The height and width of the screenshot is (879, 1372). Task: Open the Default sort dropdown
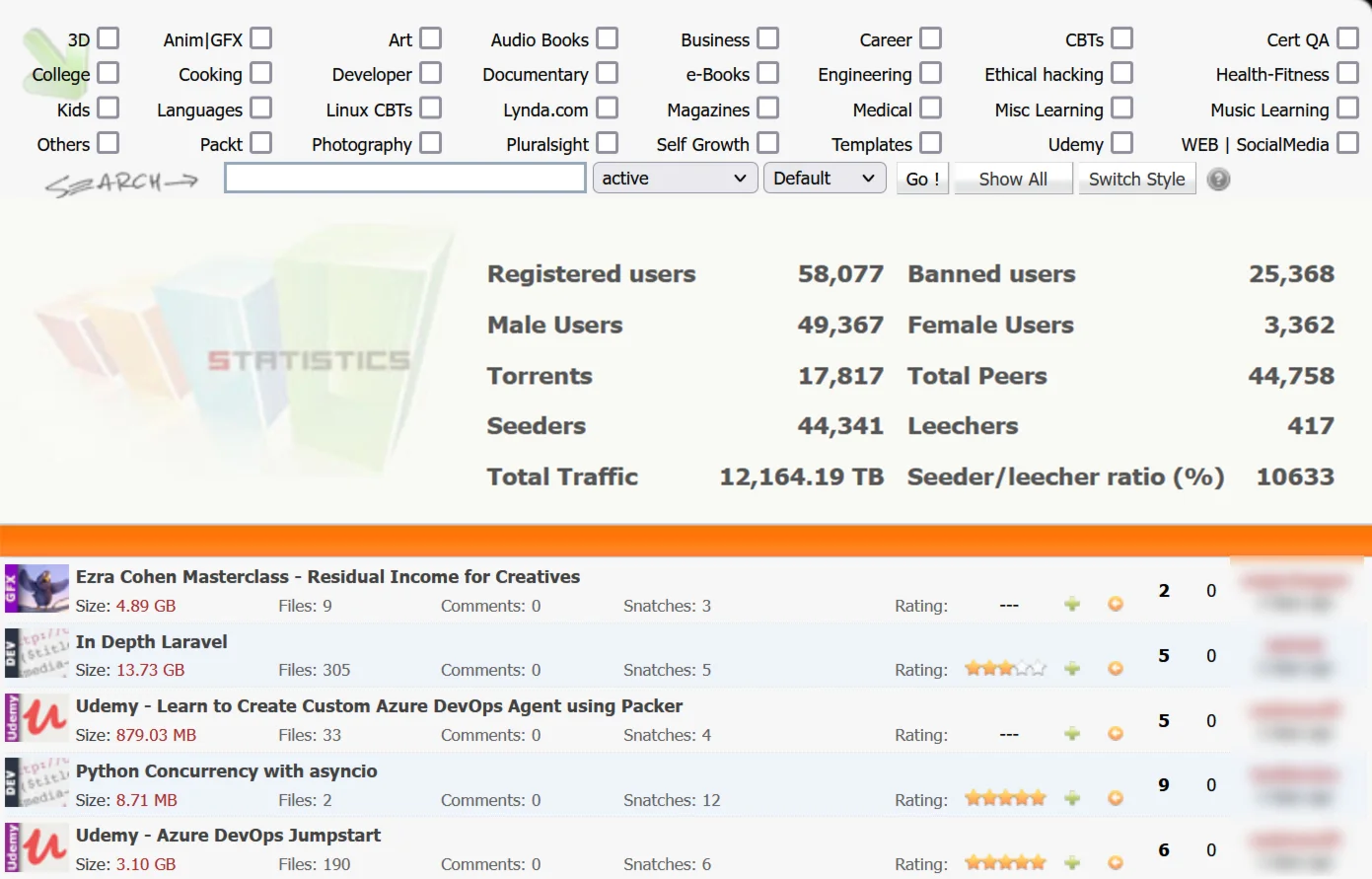825,179
